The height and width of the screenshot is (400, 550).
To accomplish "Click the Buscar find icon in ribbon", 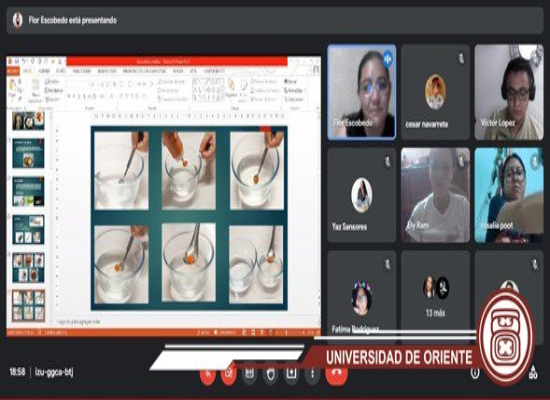I will [x=290, y=81].
